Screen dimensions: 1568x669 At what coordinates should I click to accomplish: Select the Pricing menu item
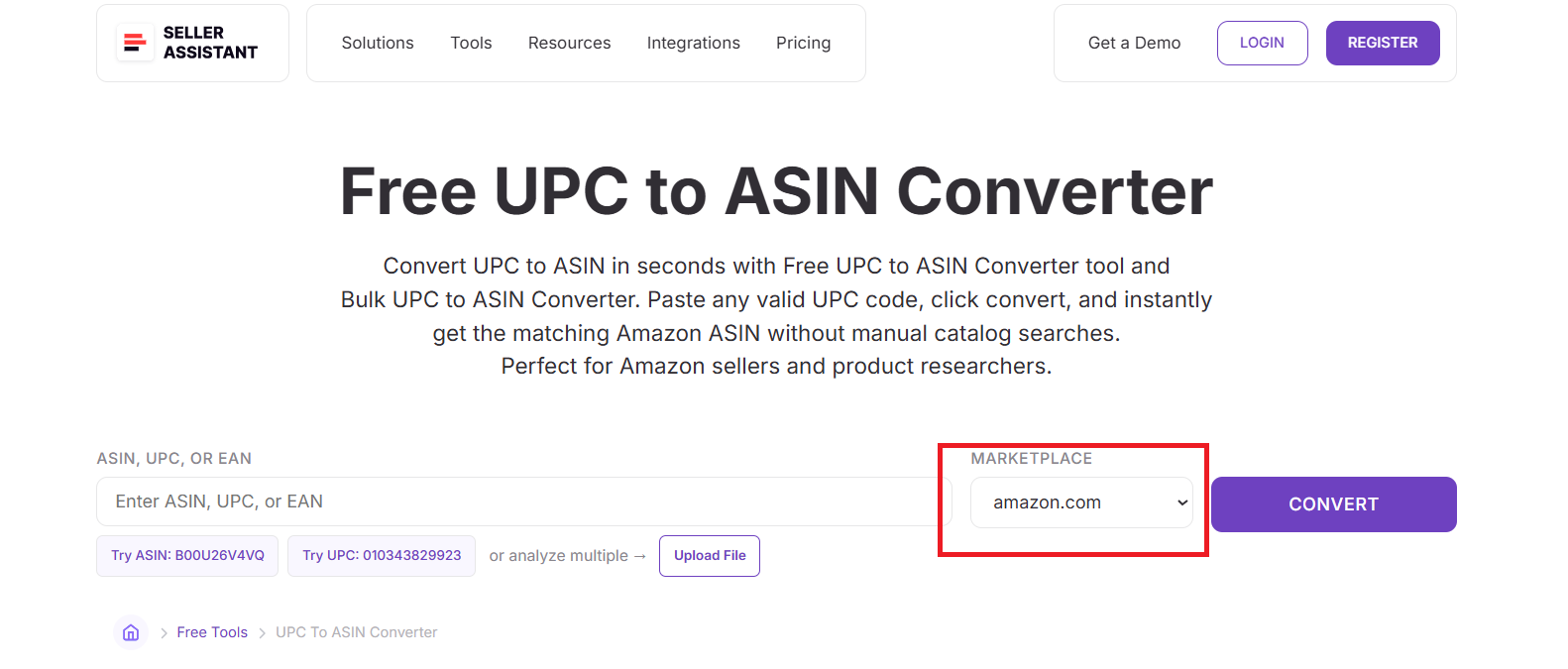[x=803, y=43]
